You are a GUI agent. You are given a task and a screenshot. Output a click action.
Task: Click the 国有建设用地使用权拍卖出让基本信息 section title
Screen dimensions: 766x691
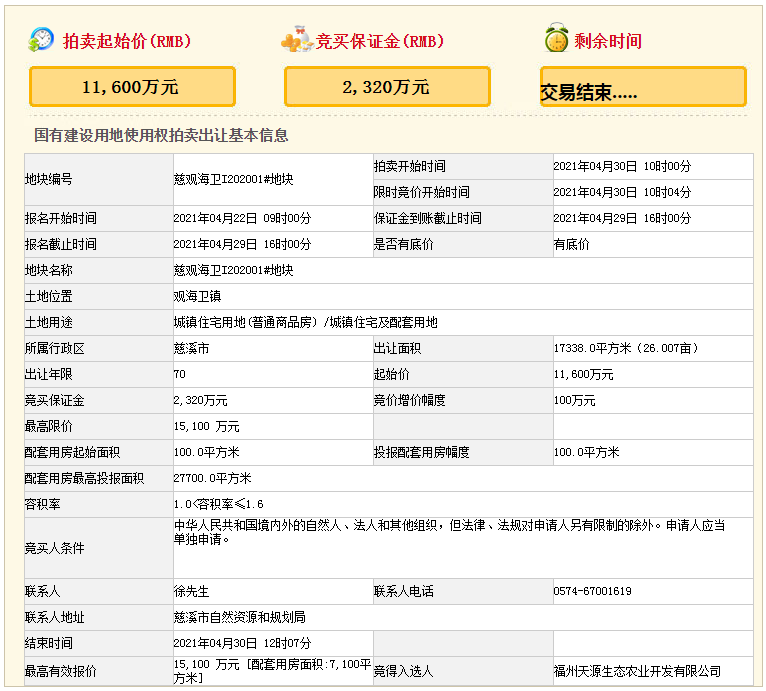[x=161, y=136]
